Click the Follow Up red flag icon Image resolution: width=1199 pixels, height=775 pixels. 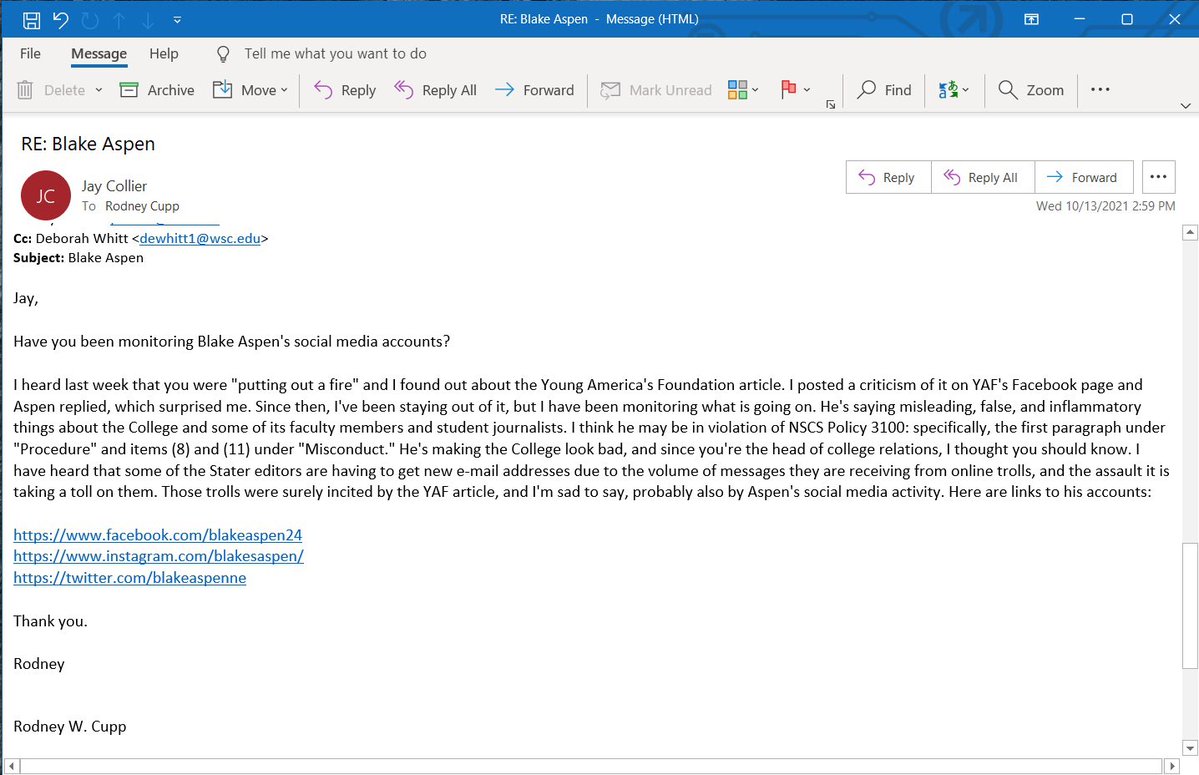[788, 89]
